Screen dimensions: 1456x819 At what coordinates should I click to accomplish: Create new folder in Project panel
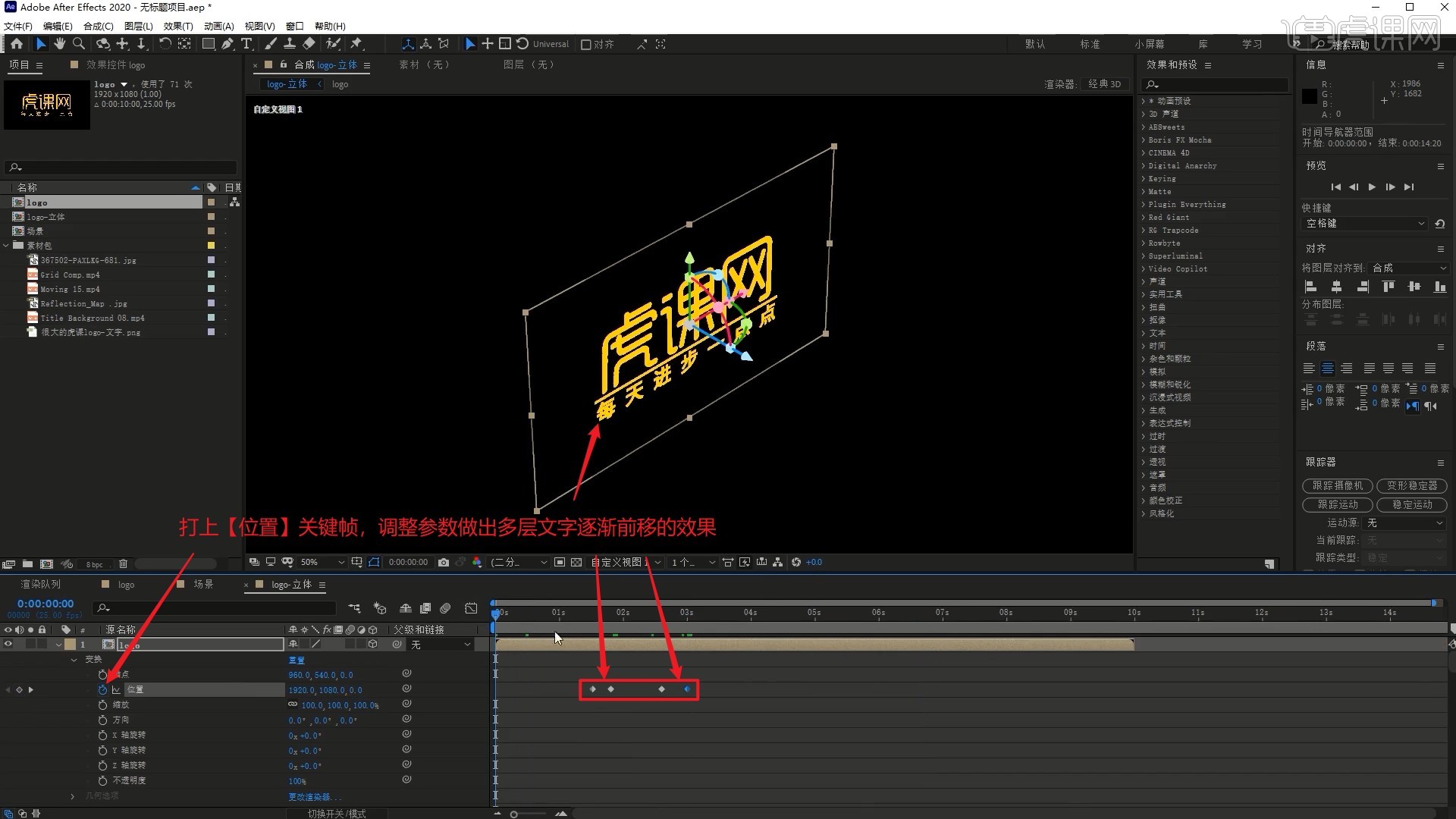click(27, 564)
